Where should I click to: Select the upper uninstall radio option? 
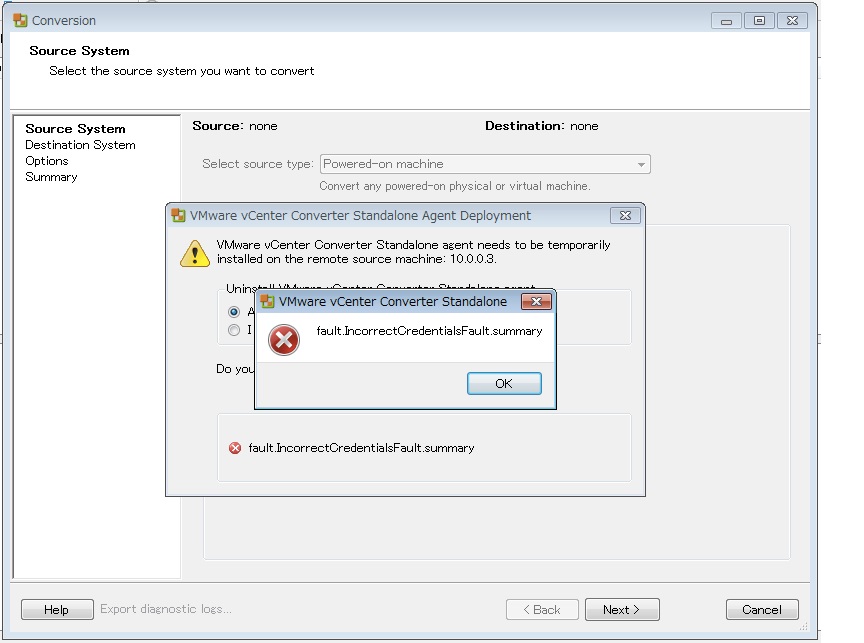(x=234, y=312)
